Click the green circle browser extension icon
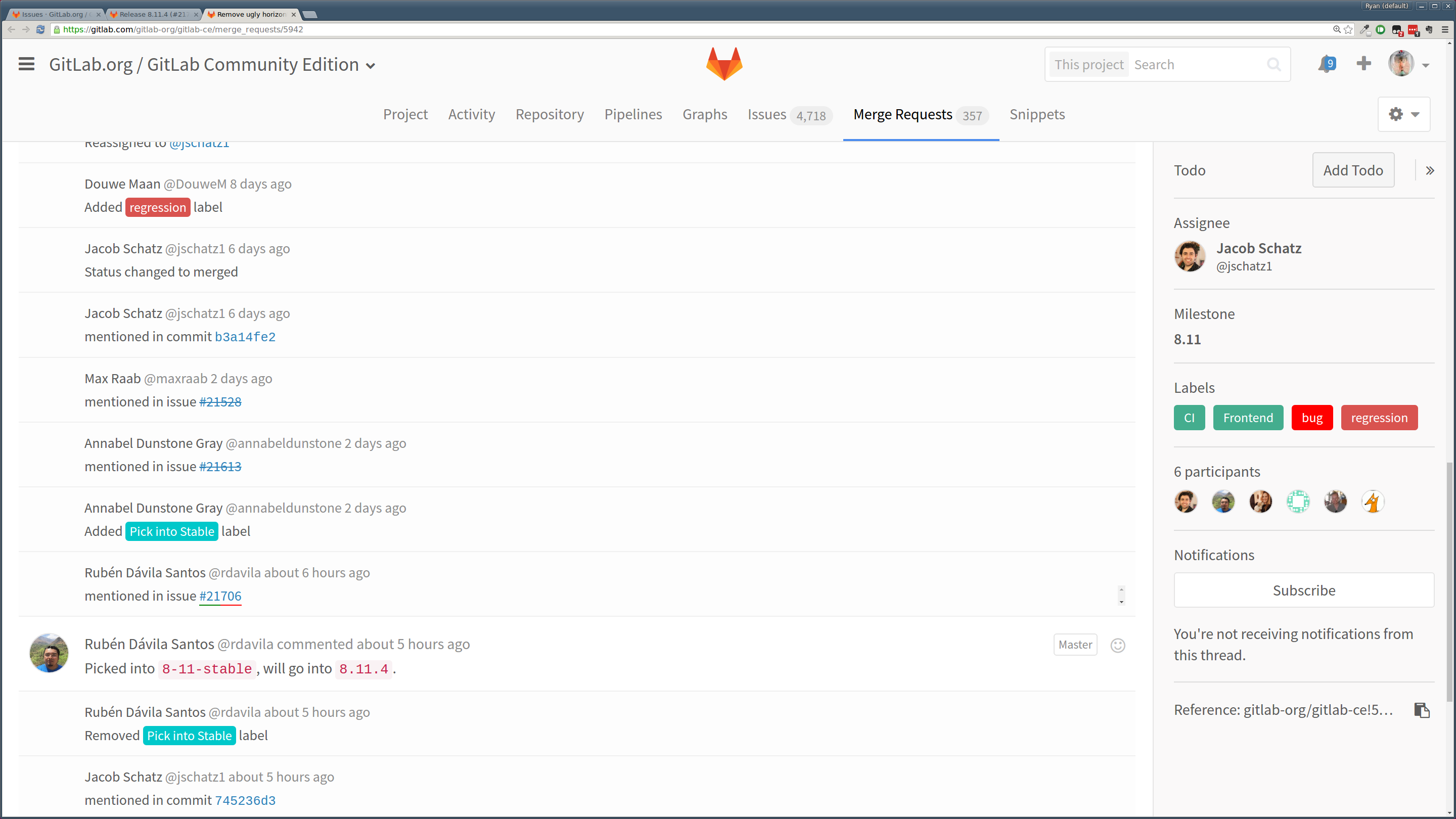This screenshot has height=819, width=1456. coord(1380,29)
